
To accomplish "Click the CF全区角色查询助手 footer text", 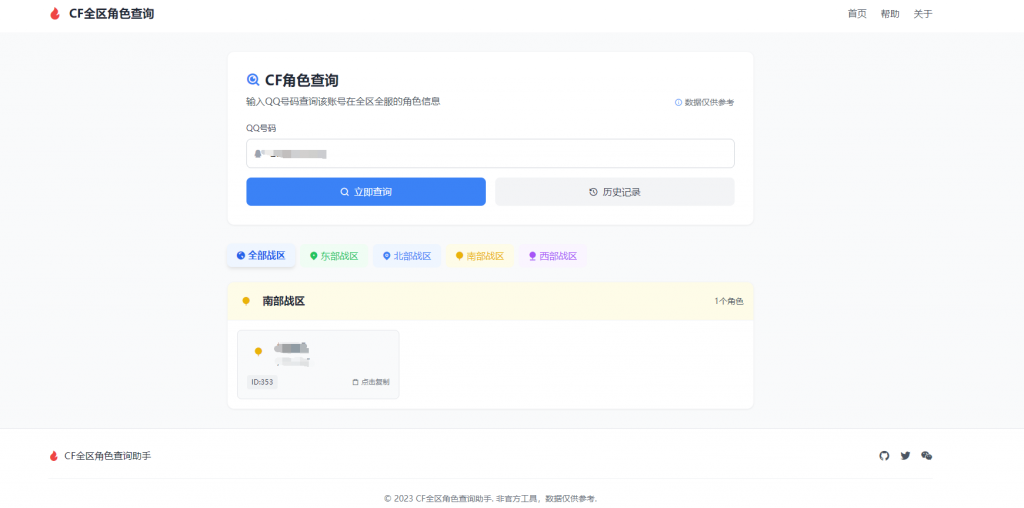I will [108, 456].
